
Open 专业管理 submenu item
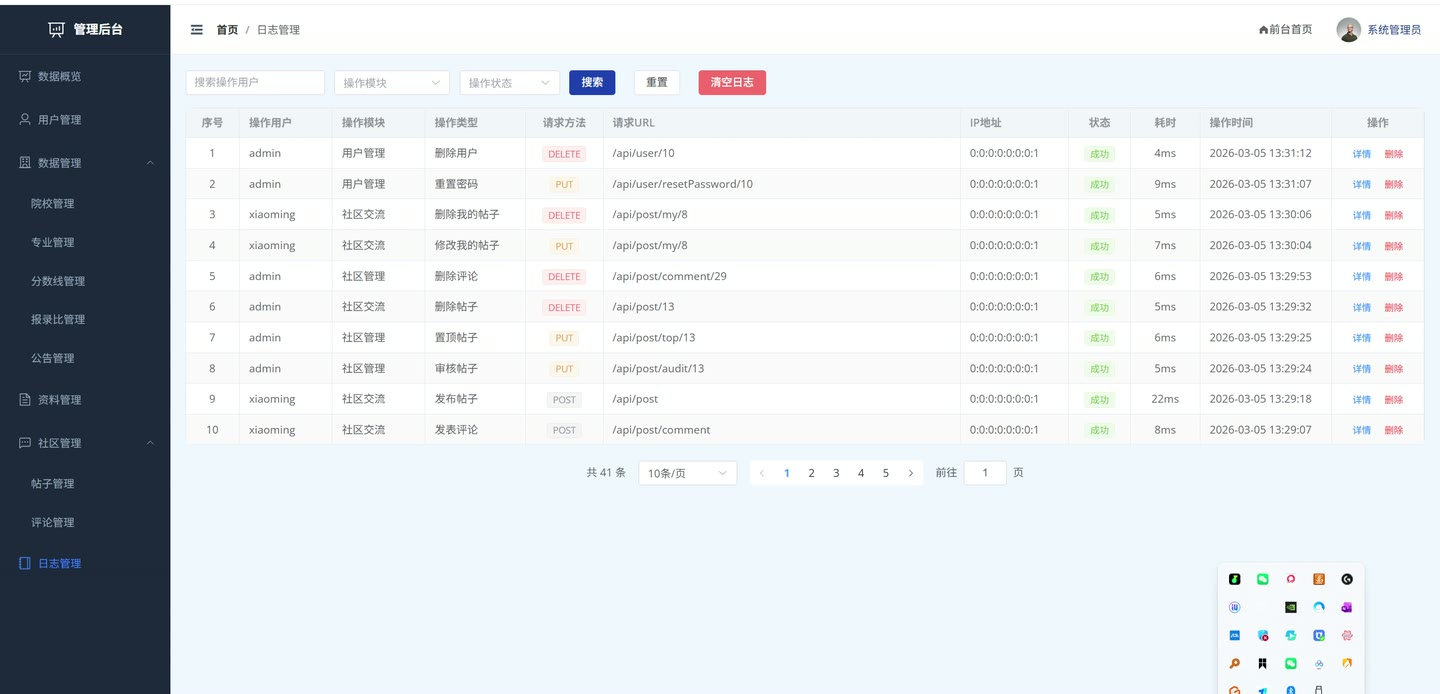coord(85,243)
